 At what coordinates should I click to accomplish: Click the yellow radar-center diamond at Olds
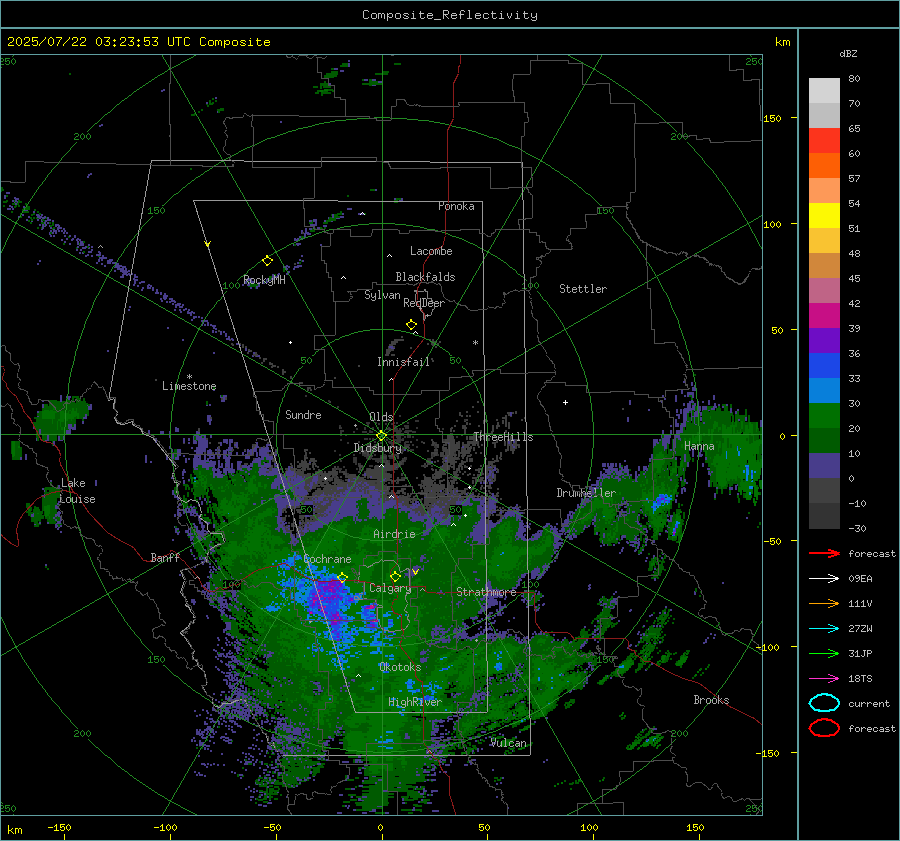(381, 436)
